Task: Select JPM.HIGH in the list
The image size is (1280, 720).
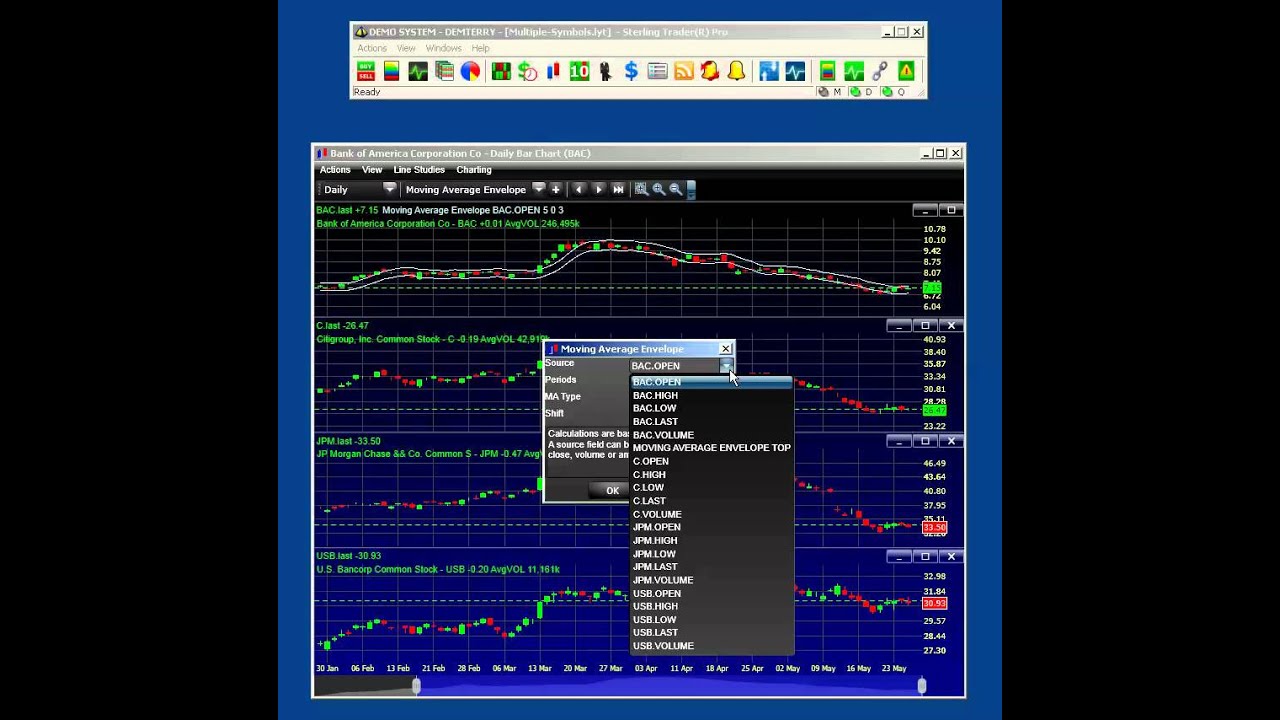Action: (x=711, y=540)
